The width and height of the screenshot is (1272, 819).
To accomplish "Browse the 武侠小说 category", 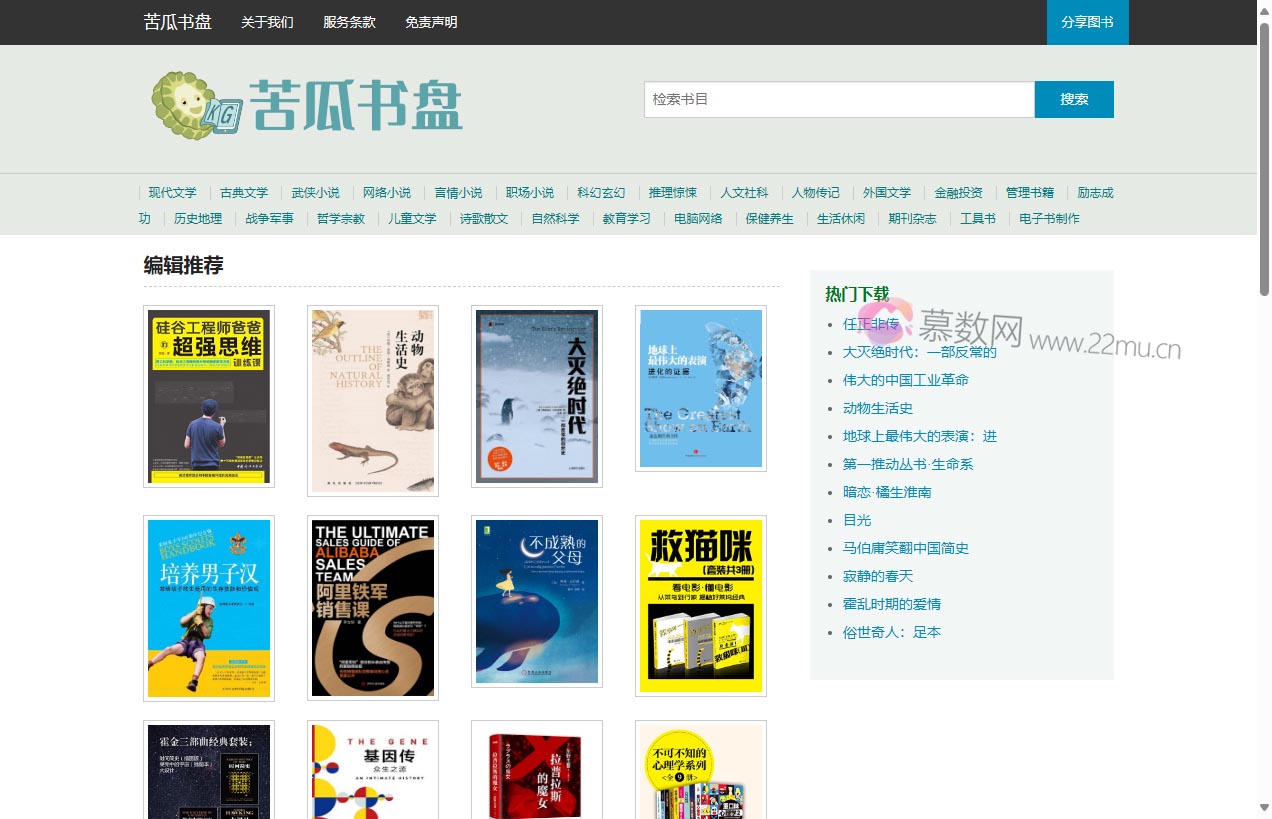I will click(x=316, y=193).
